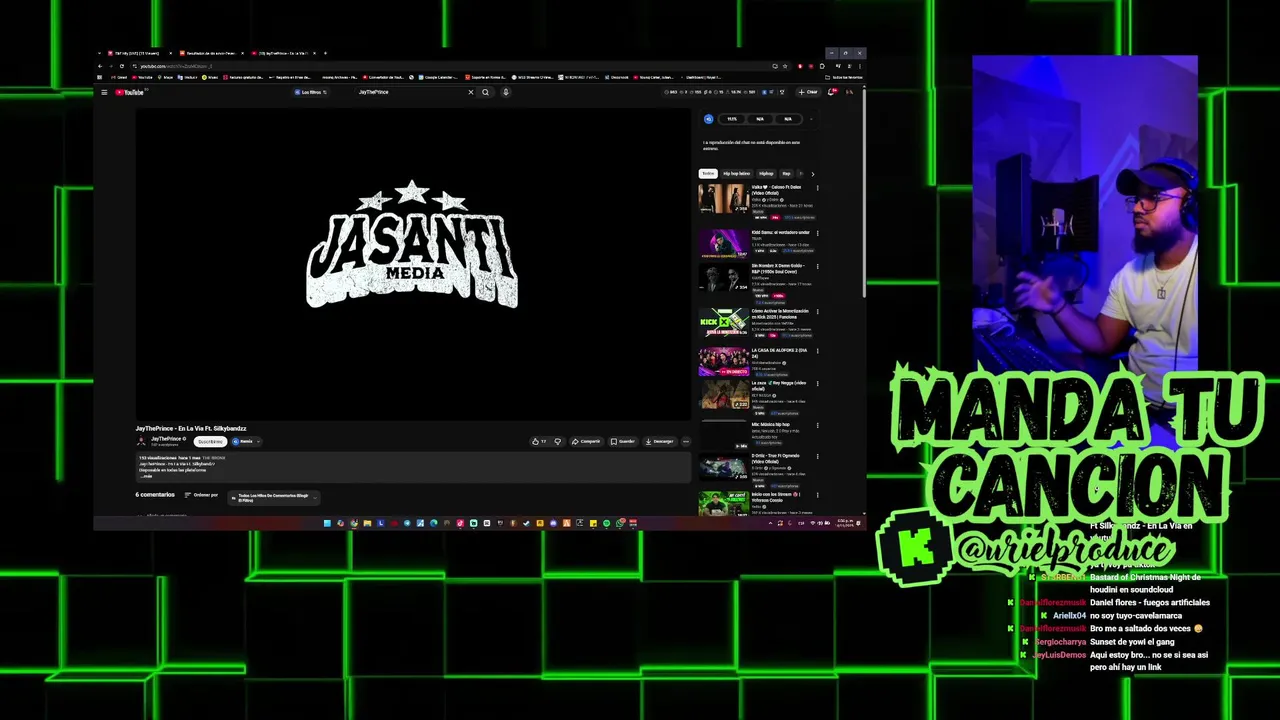This screenshot has height=720, width=1280.
Task: Reload the page in the browser
Action: point(122,66)
